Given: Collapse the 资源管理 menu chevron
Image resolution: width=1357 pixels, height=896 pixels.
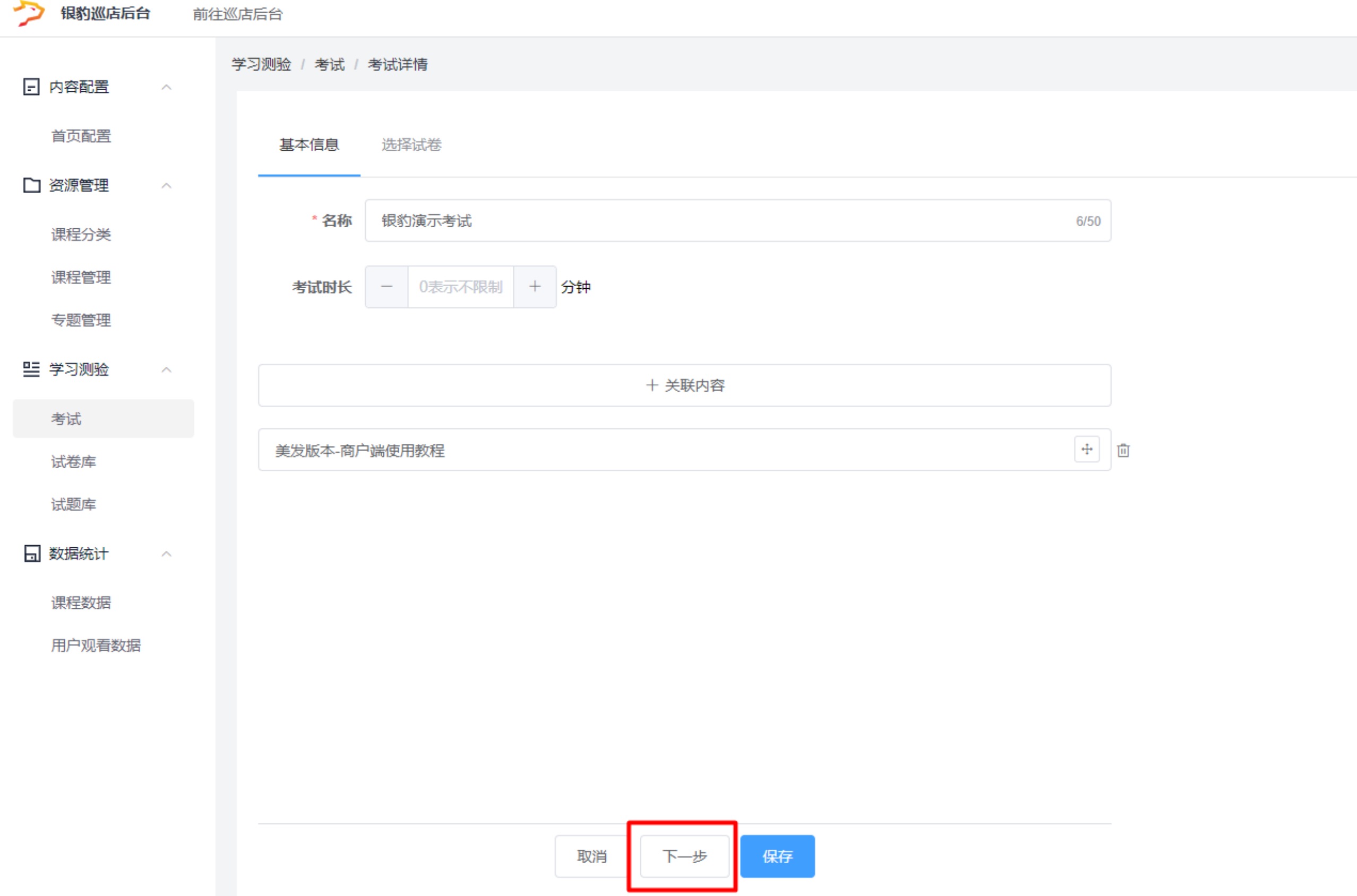Looking at the screenshot, I should click(166, 185).
